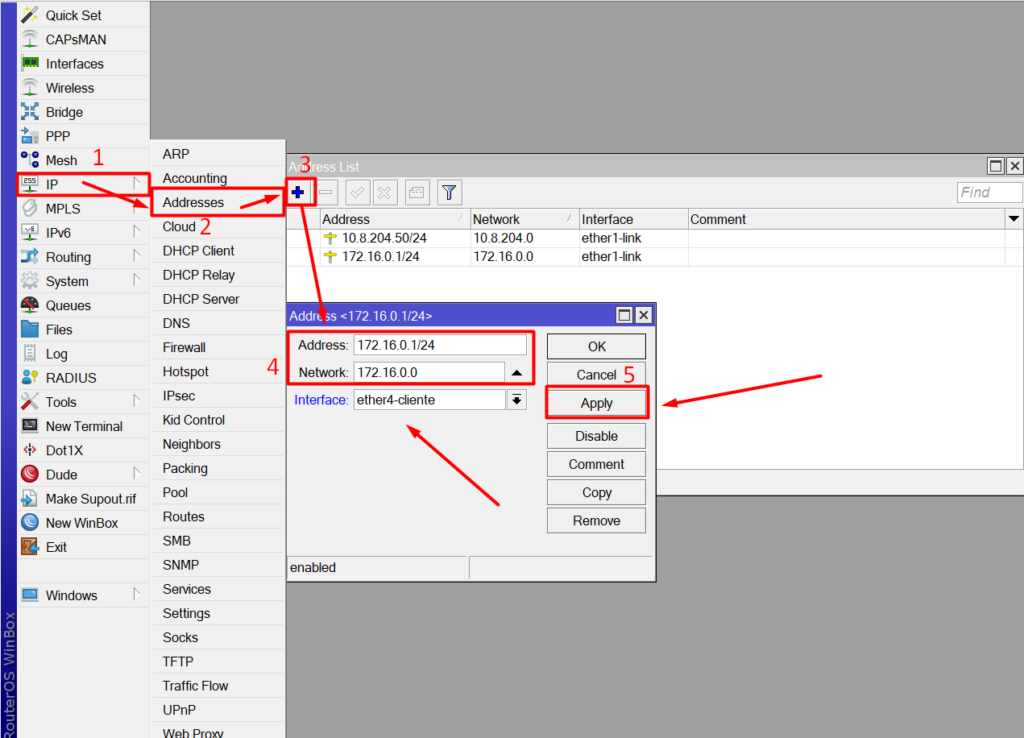The image size is (1024, 738).
Task: Click Comment button in Address dialog
Action: [x=596, y=464]
